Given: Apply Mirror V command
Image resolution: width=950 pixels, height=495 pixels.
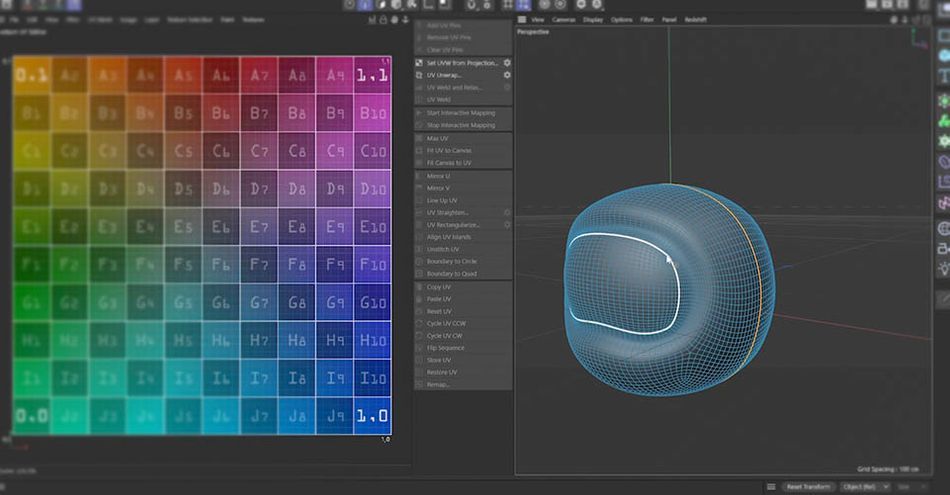Looking at the screenshot, I should click(x=463, y=188).
